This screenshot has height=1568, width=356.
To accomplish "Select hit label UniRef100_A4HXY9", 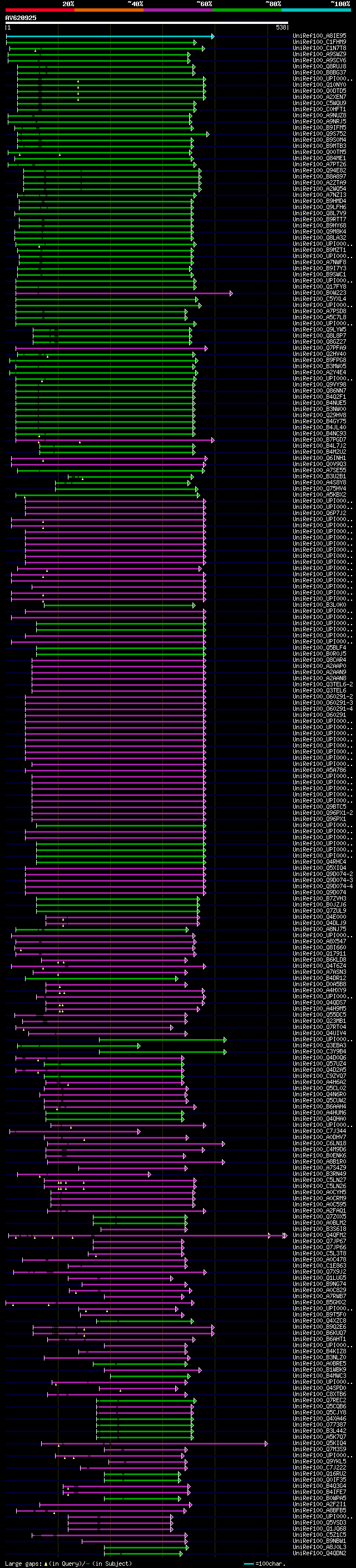I will pyautogui.click(x=319, y=990).
